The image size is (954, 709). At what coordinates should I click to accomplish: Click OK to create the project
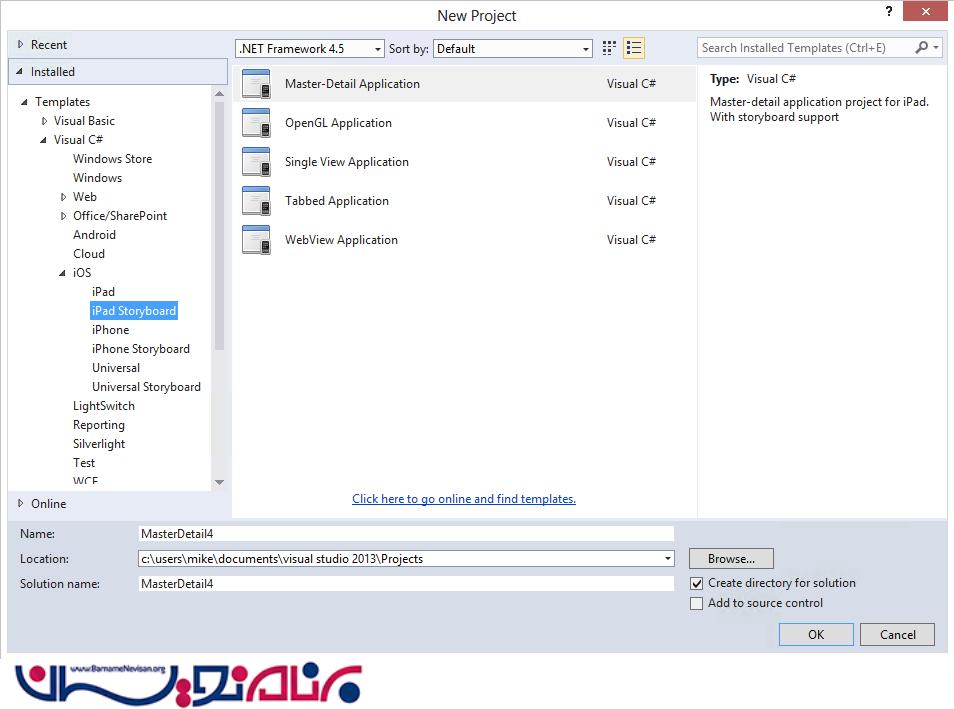(816, 635)
